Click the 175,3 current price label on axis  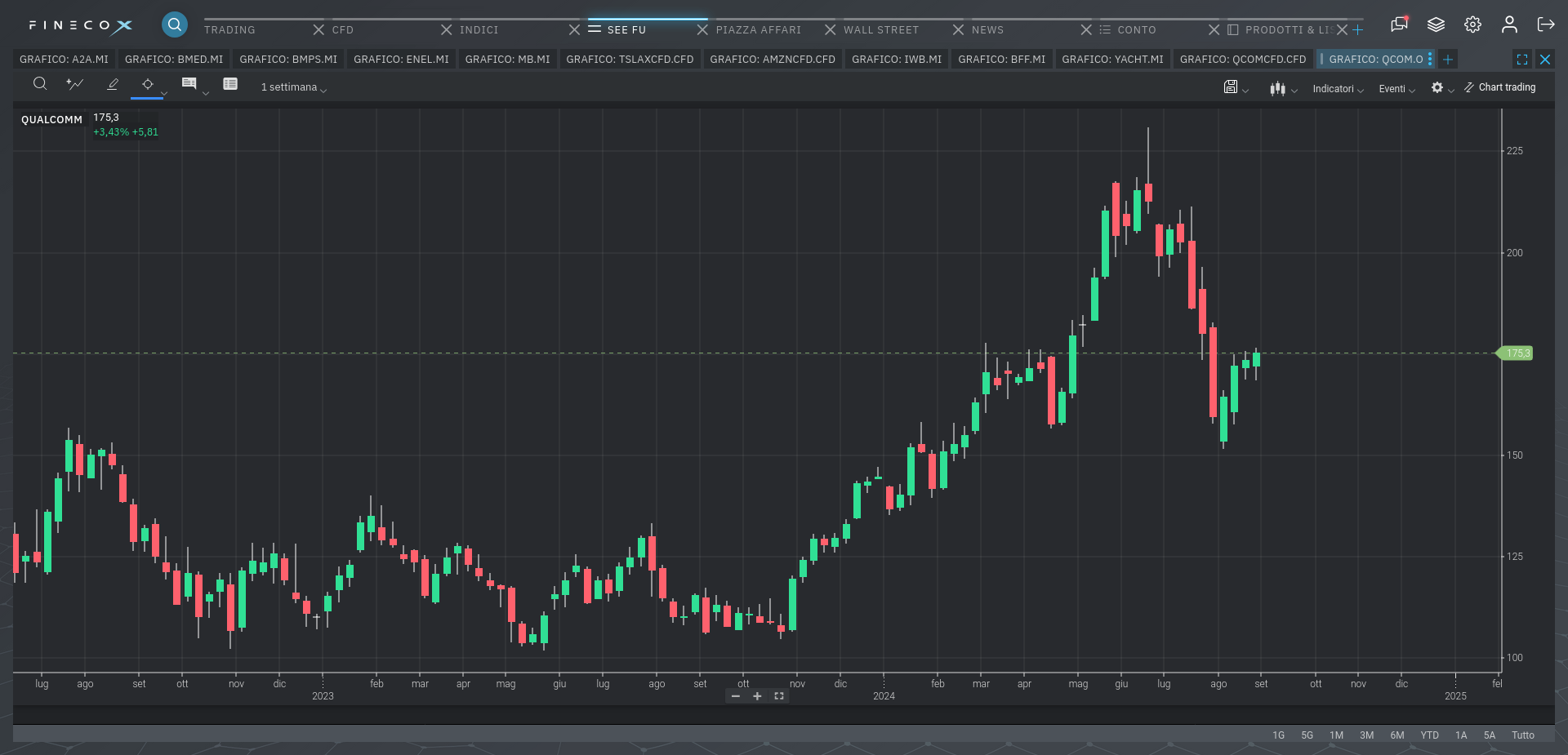(1515, 353)
